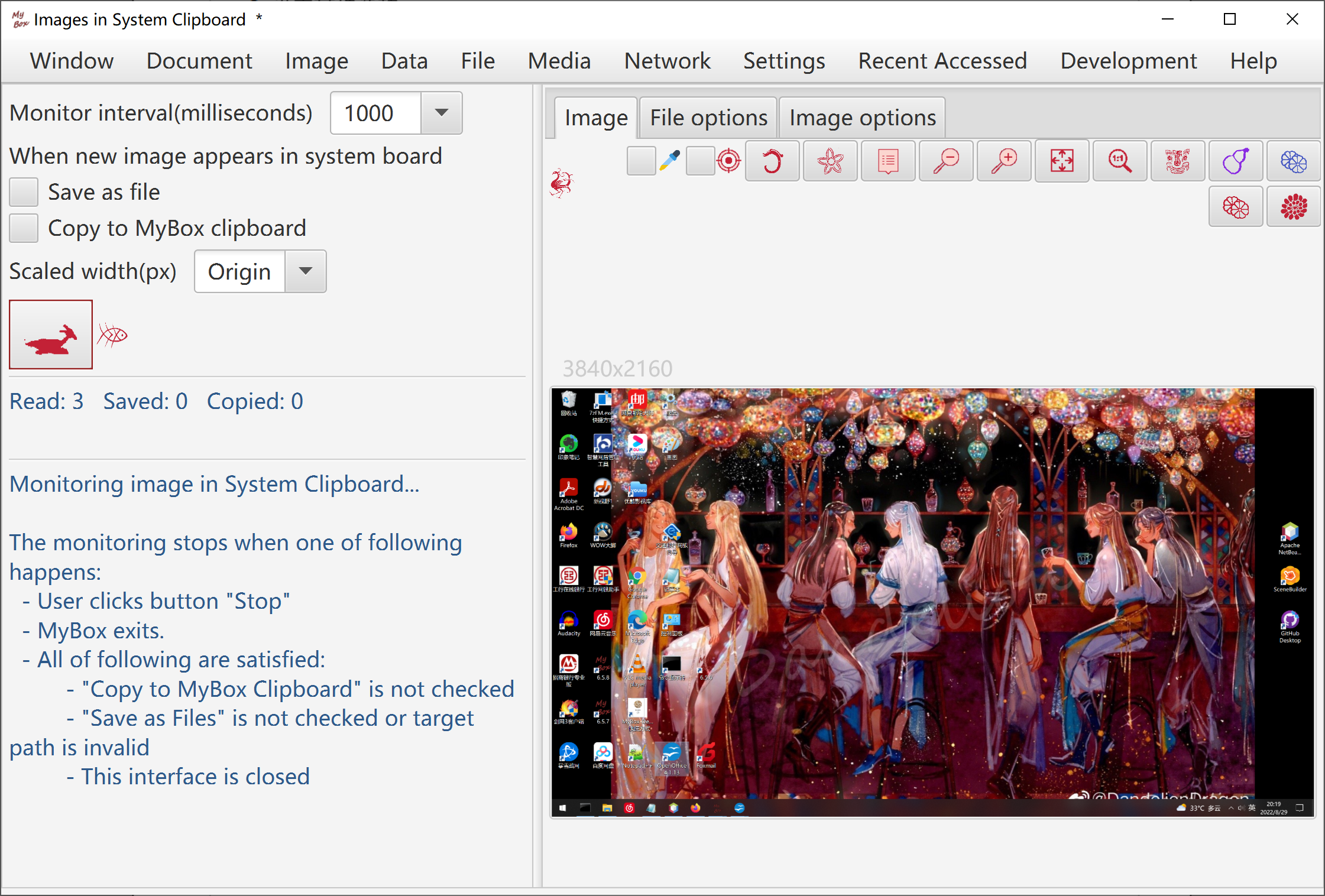The width and height of the screenshot is (1325, 896).
Task: Switch to the Image tab
Action: pyautogui.click(x=596, y=118)
